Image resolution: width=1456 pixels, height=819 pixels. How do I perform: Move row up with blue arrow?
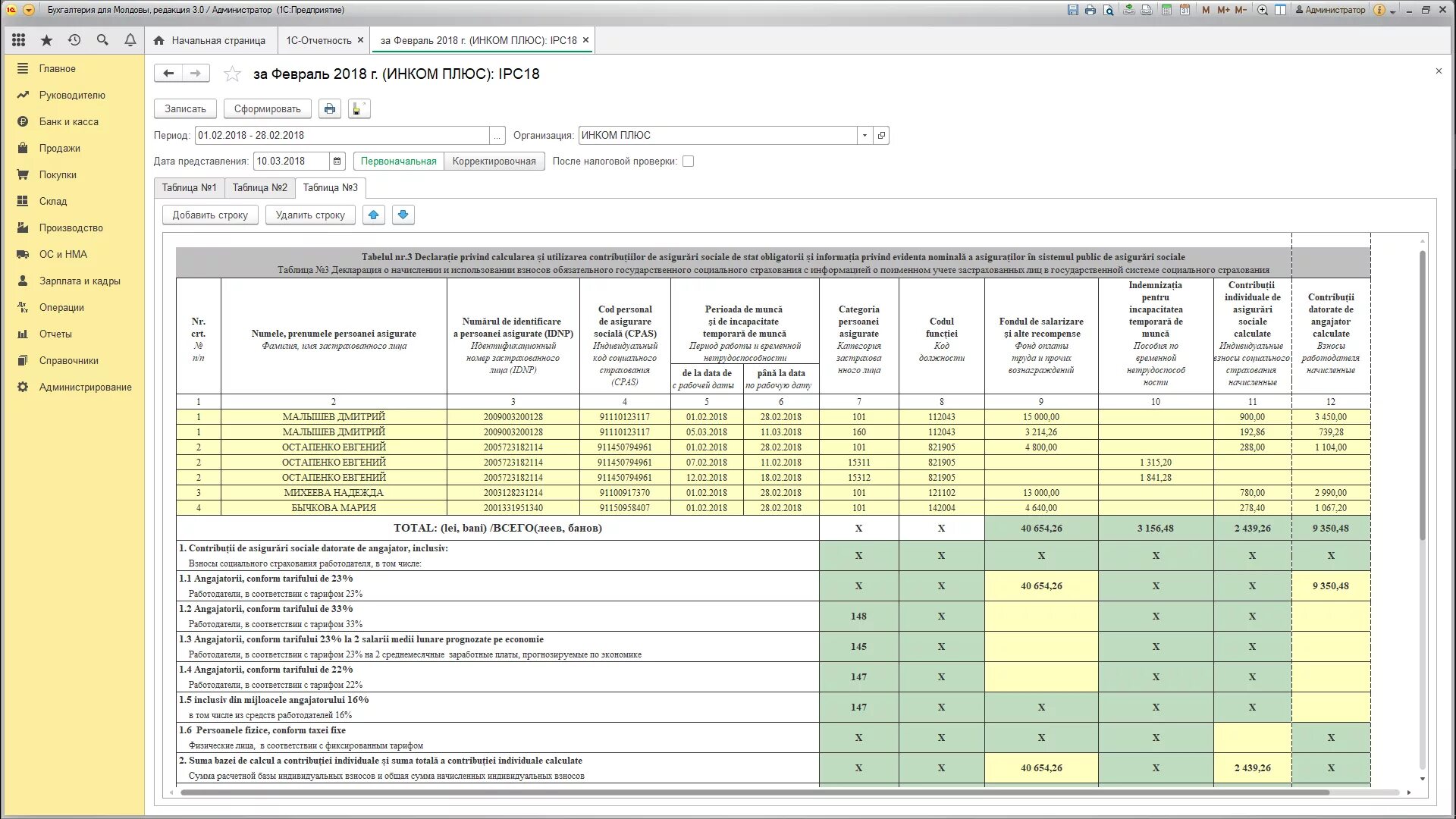pos(373,215)
